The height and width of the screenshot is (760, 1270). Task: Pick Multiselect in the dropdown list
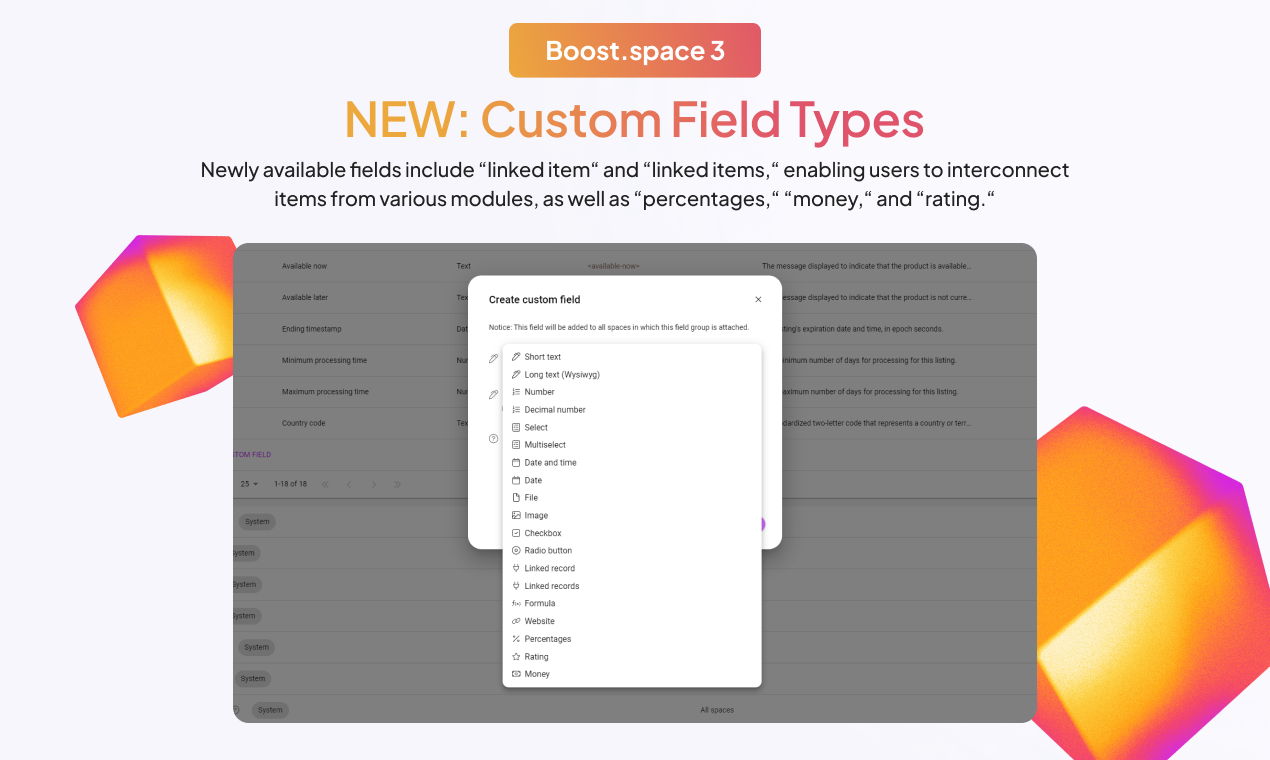coord(632,445)
